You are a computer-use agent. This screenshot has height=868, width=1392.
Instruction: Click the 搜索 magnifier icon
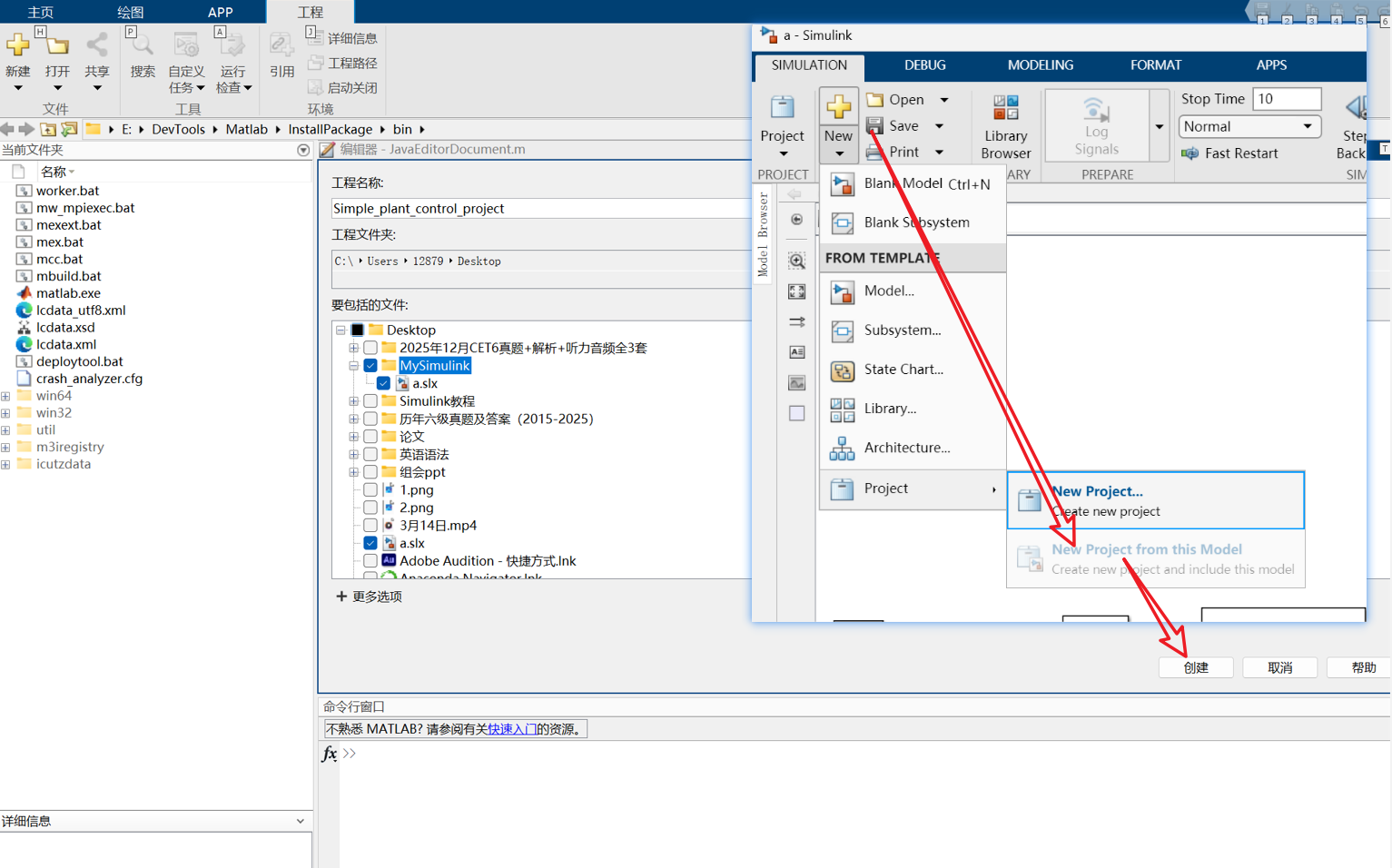pos(143,44)
